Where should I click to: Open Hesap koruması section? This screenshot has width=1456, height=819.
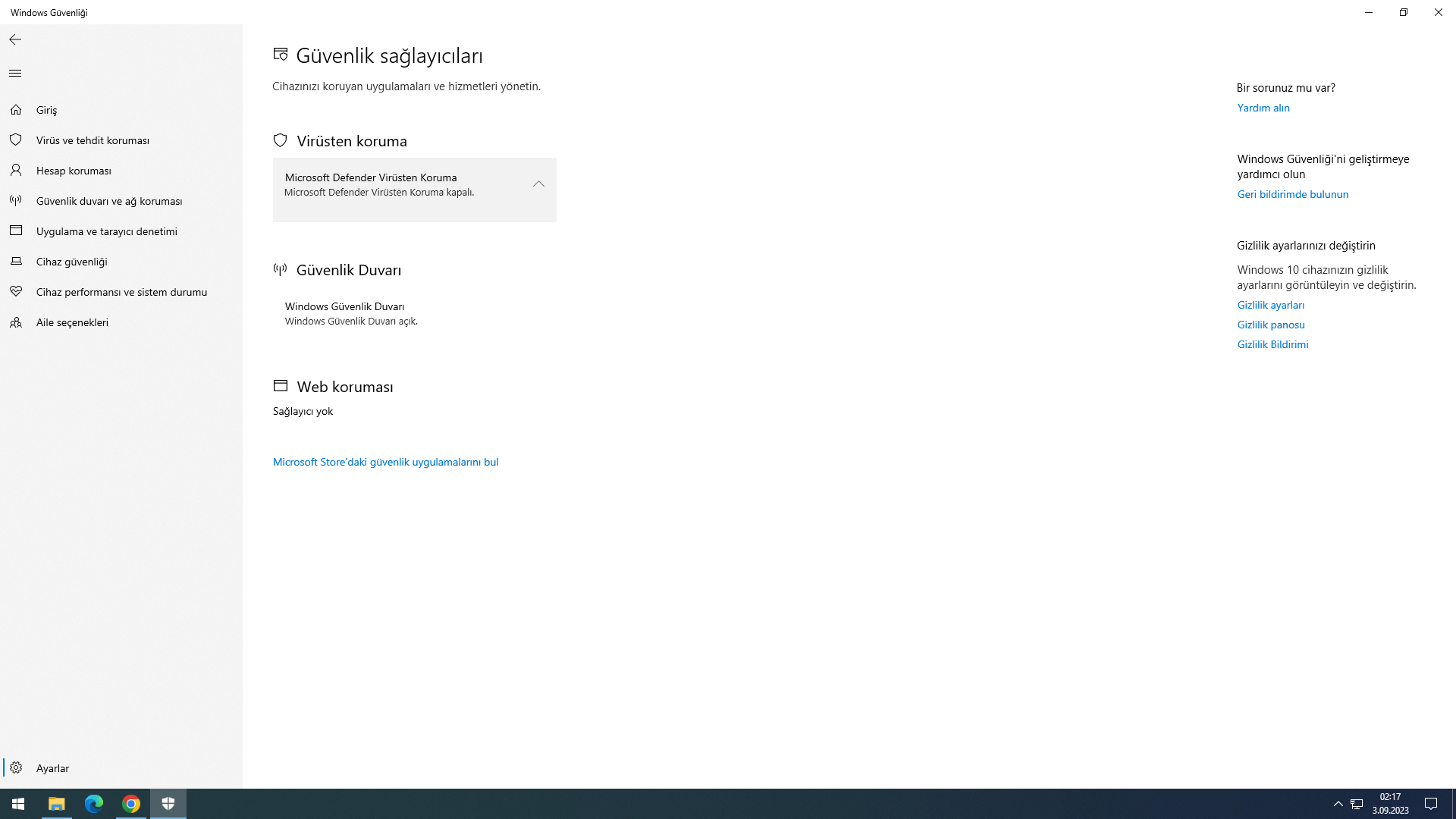(74, 171)
